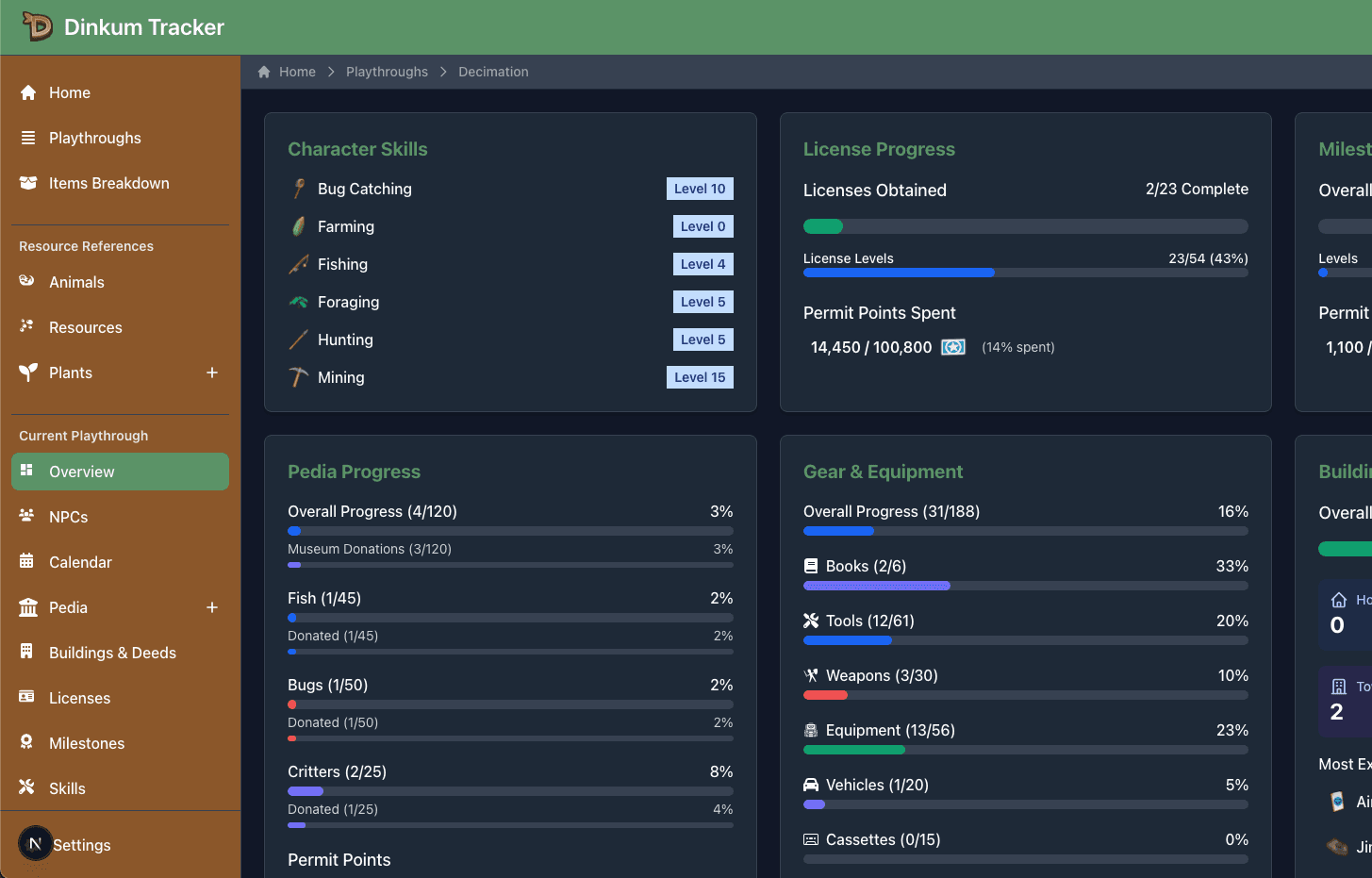This screenshot has height=878, width=1372.
Task: Click the Bug Catching net icon
Action: pyautogui.click(x=299, y=189)
